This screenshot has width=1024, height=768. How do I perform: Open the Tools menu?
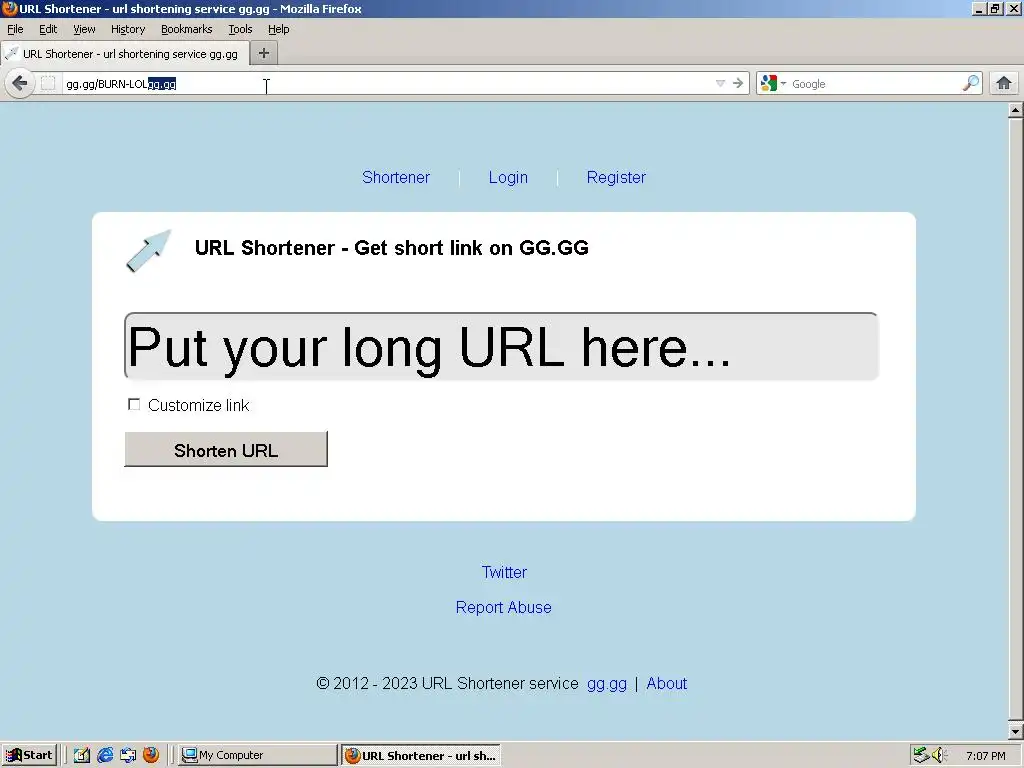point(240,29)
